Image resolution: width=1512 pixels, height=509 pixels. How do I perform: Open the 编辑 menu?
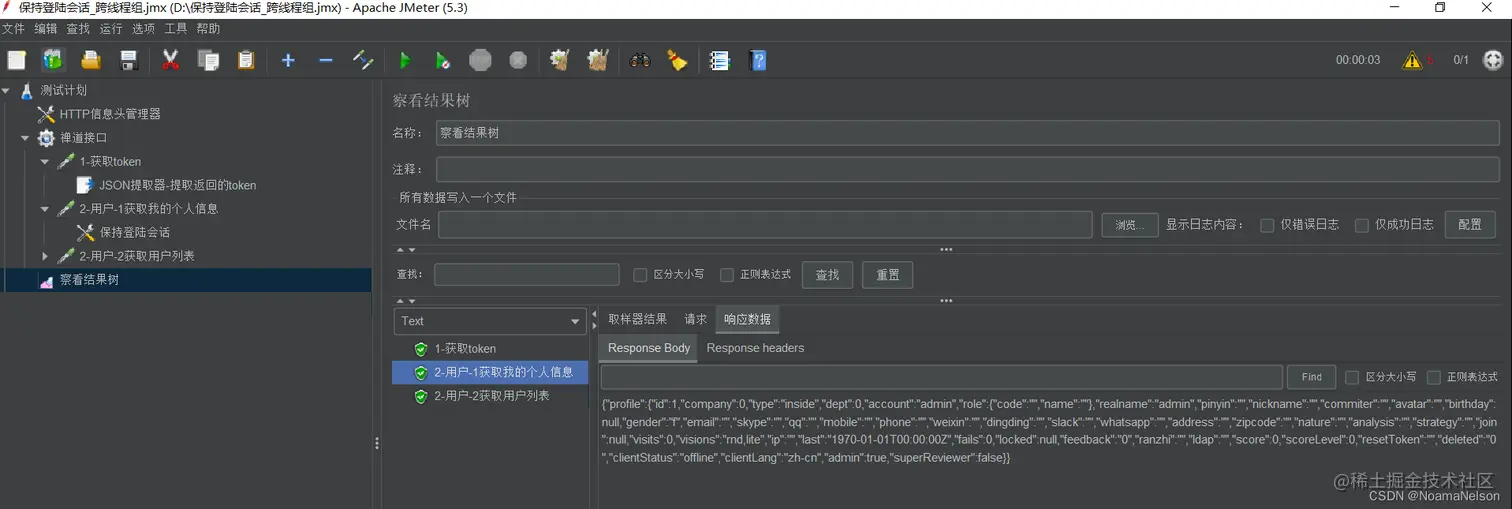[46, 29]
